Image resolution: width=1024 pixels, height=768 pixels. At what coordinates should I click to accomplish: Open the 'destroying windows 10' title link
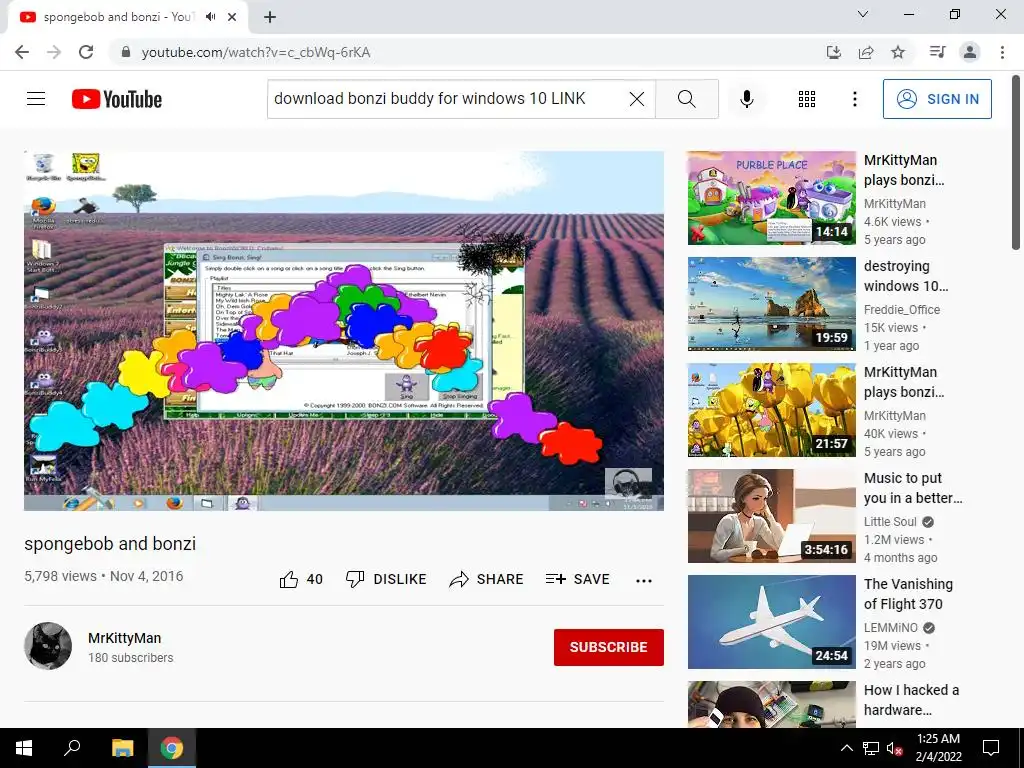pyautogui.click(x=906, y=276)
